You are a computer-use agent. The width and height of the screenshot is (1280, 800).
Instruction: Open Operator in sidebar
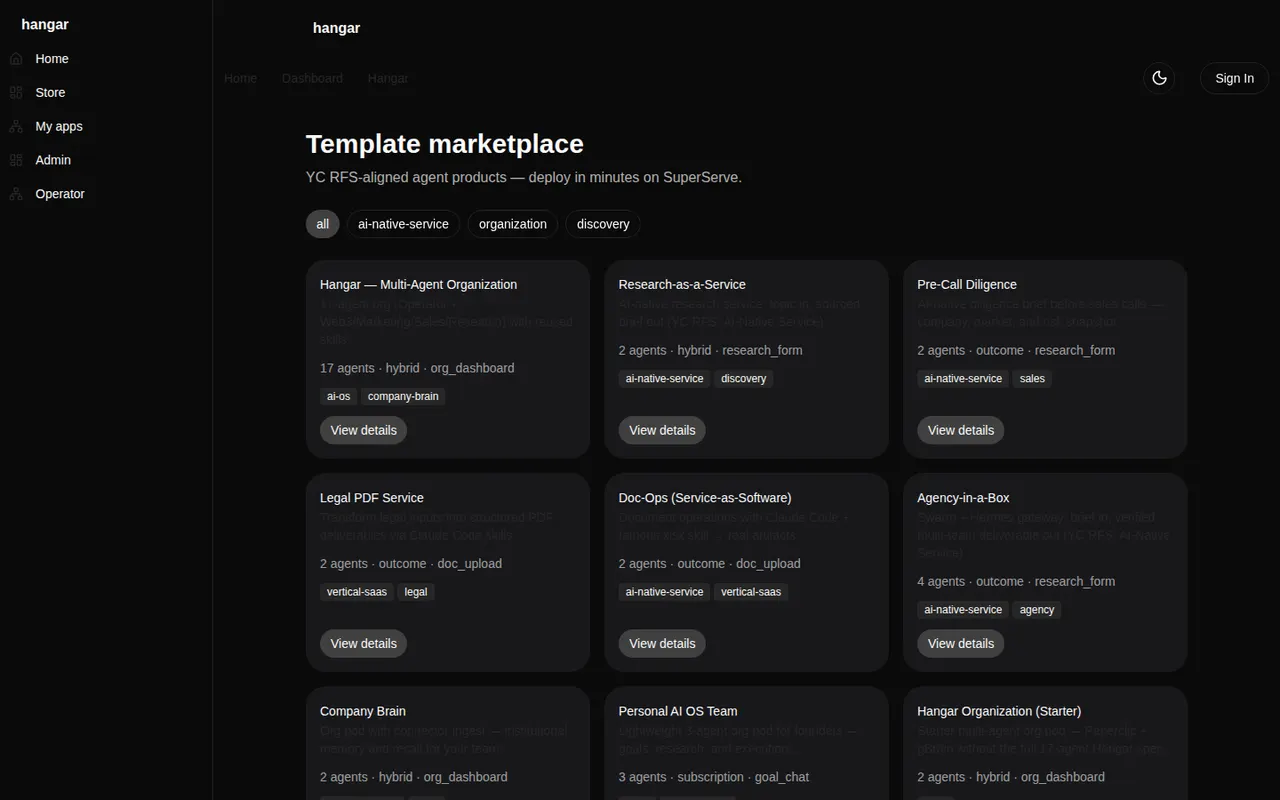tap(60, 194)
